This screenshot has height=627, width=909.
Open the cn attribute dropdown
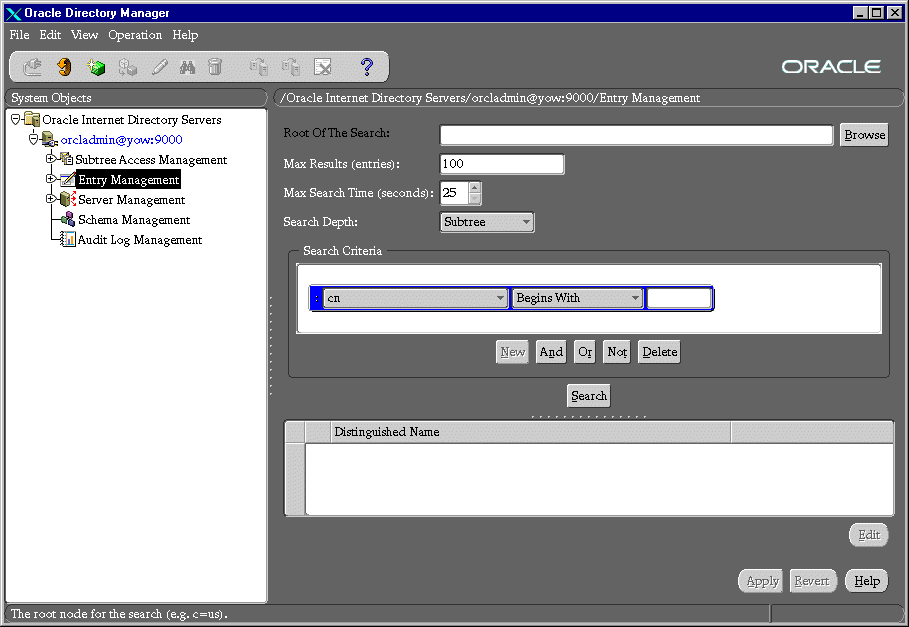(415, 298)
